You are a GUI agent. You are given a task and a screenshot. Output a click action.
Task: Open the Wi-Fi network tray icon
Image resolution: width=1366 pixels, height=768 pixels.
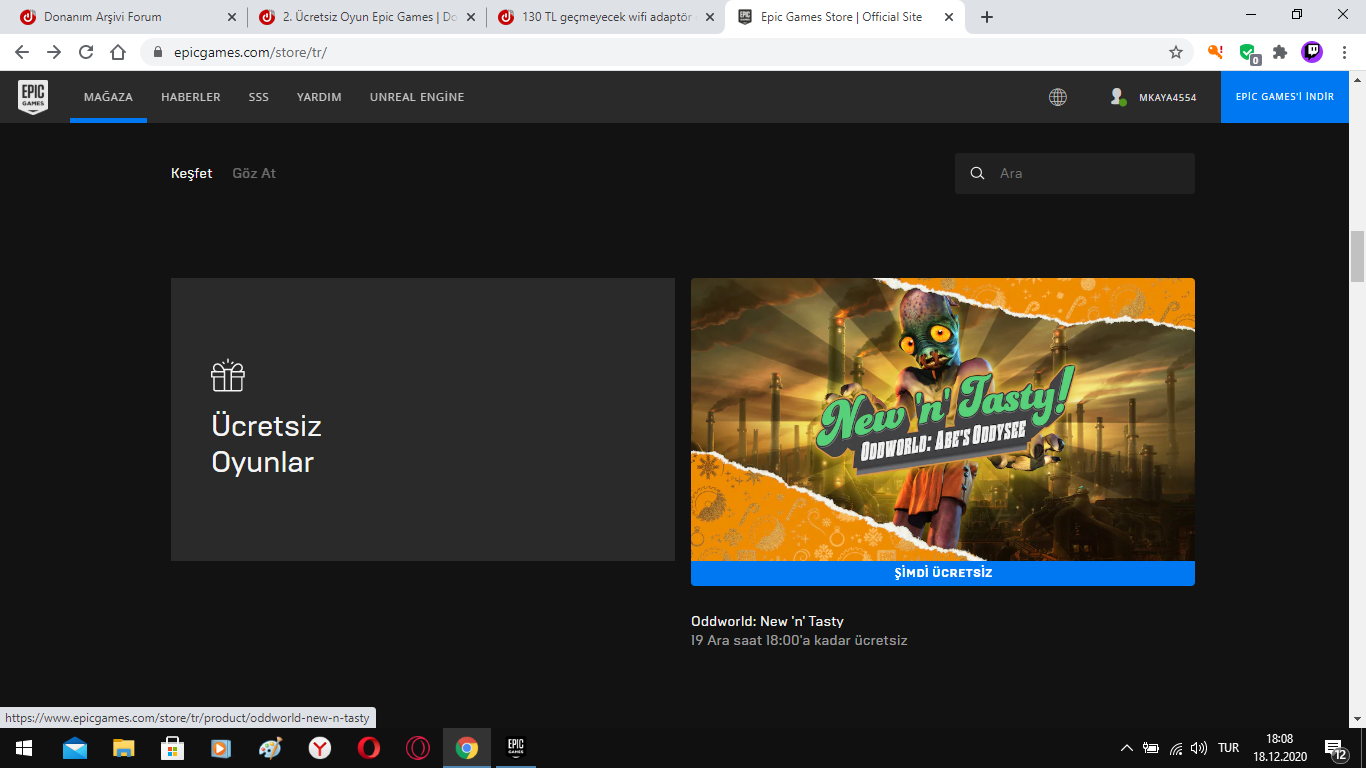(1176, 748)
